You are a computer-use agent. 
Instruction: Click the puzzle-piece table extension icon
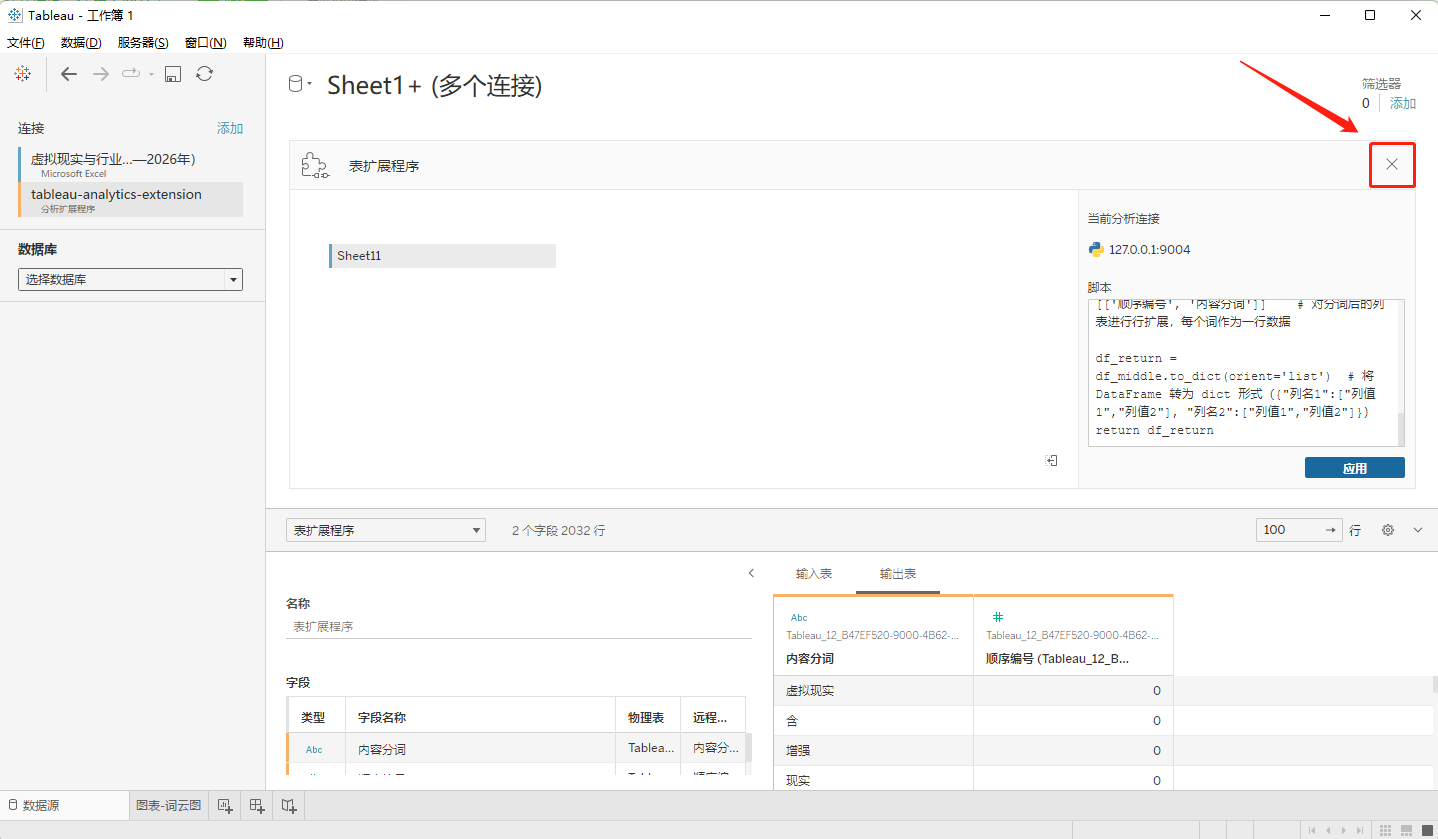coord(316,166)
